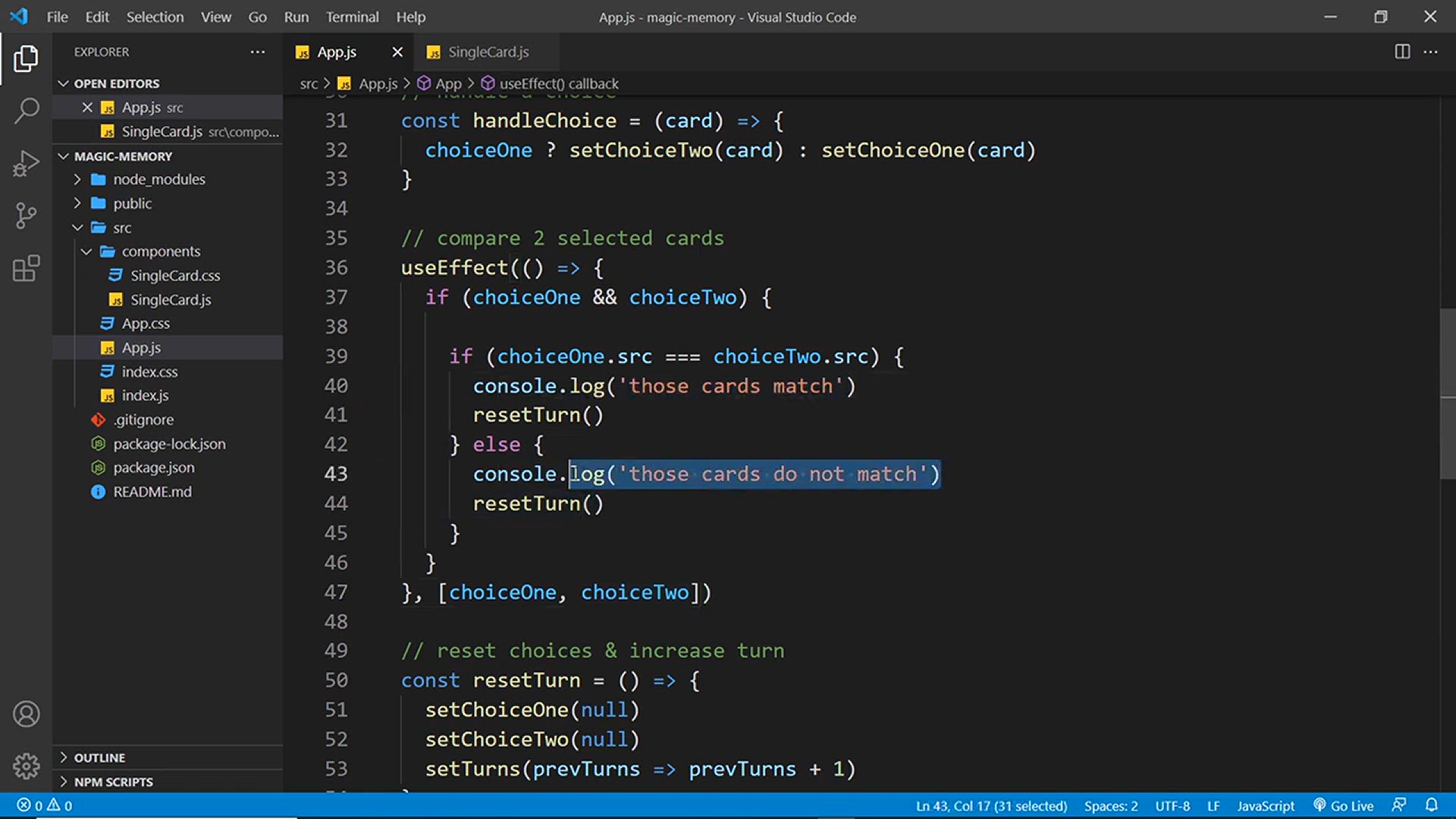This screenshot has width=1456, height=819.
Task: Open the View menu
Action: (x=215, y=17)
